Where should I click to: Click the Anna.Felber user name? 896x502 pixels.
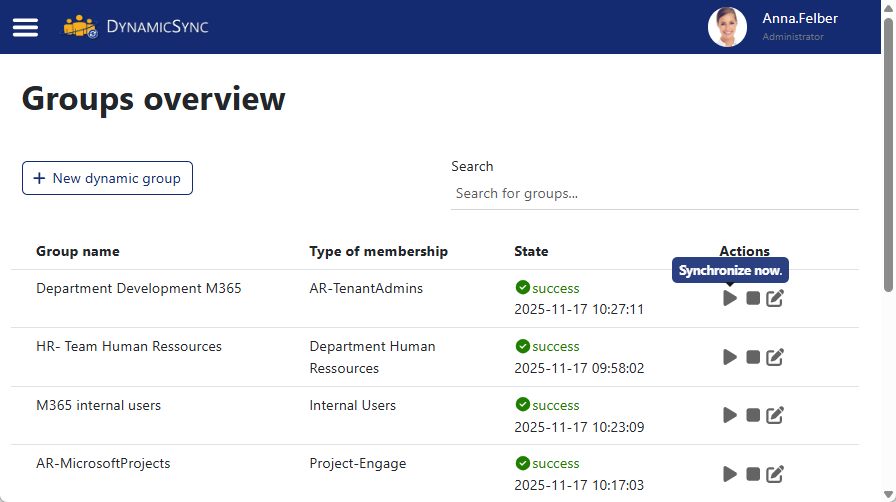pyautogui.click(x=800, y=18)
